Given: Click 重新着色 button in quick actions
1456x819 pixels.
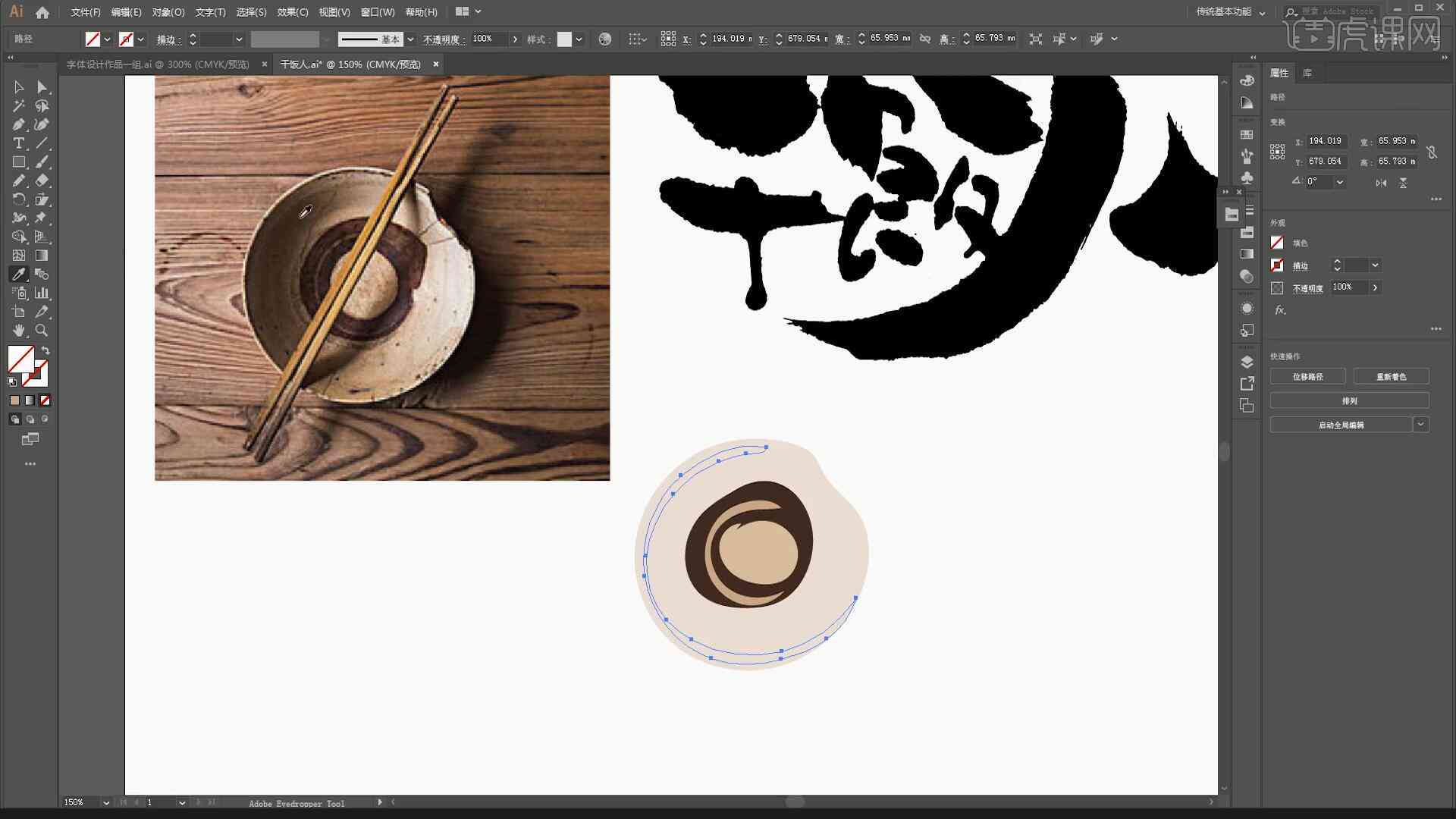Looking at the screenshot, I should point(1391,377).
